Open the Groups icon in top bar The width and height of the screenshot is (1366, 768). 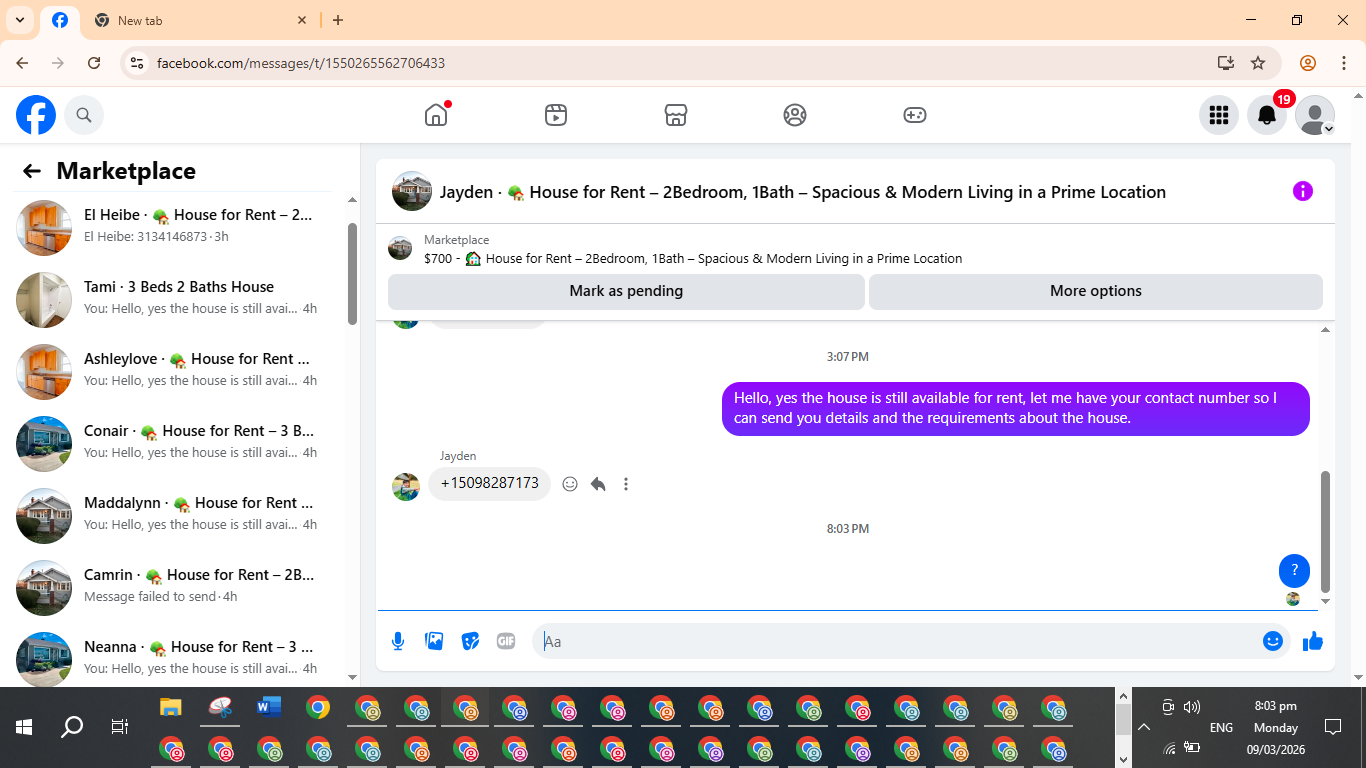coord(795,115)
